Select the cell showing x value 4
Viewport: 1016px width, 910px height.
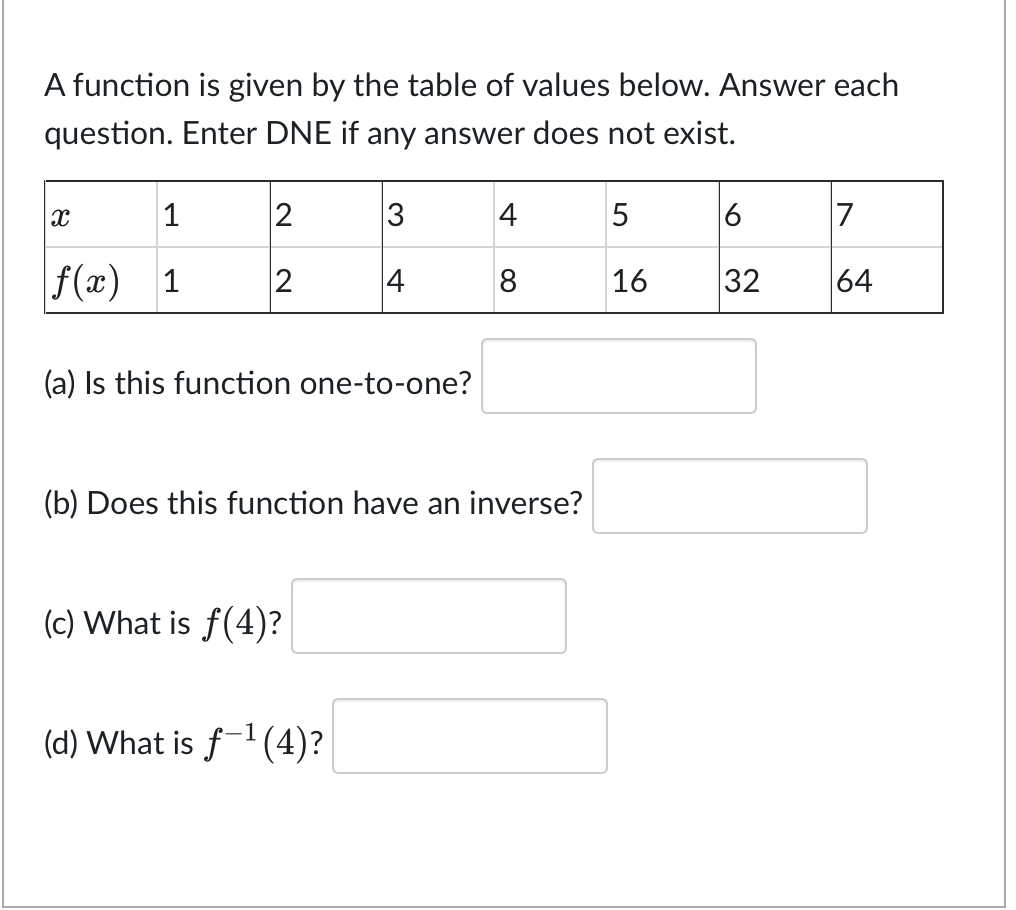tap(549, 215)
